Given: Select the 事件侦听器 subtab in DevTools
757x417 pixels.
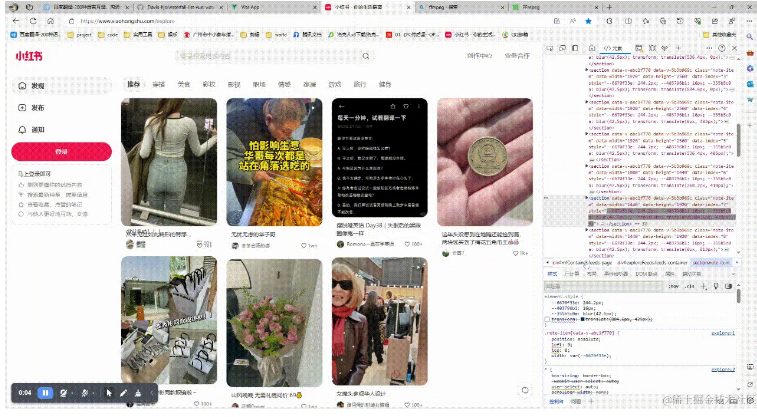Looking at the screenshot, I should point(616,274).
